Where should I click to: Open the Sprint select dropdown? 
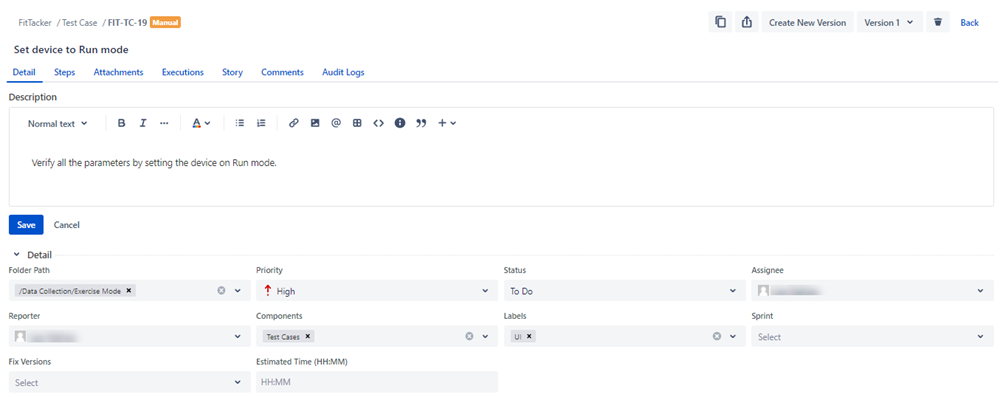coord(872,336)
